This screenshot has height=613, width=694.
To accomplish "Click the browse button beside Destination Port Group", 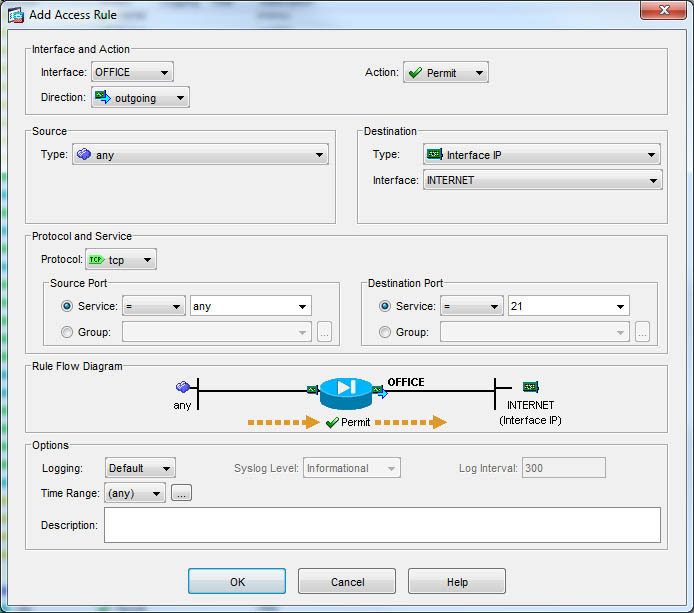I will pos(642,332).
